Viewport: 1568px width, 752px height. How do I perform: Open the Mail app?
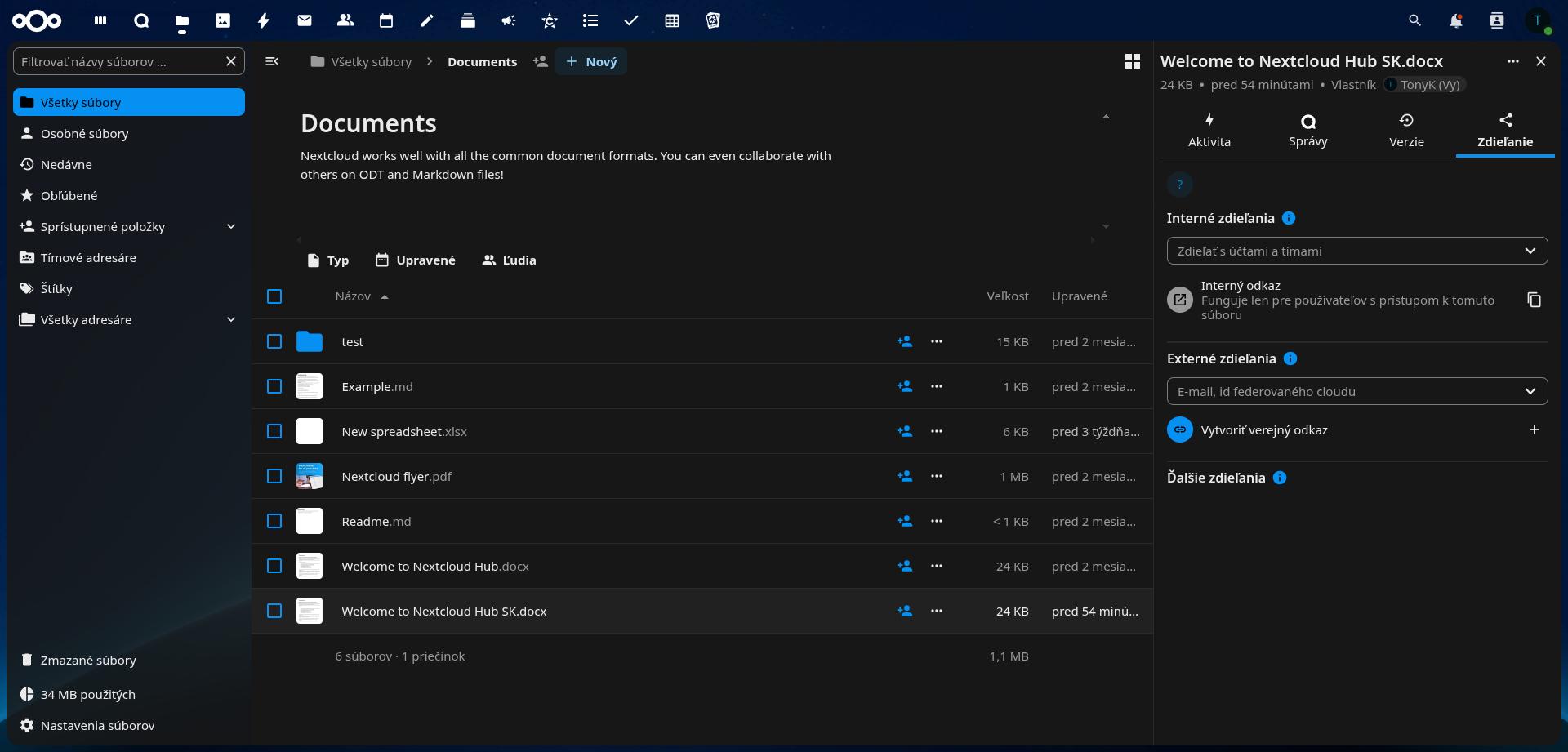point(305,20)
